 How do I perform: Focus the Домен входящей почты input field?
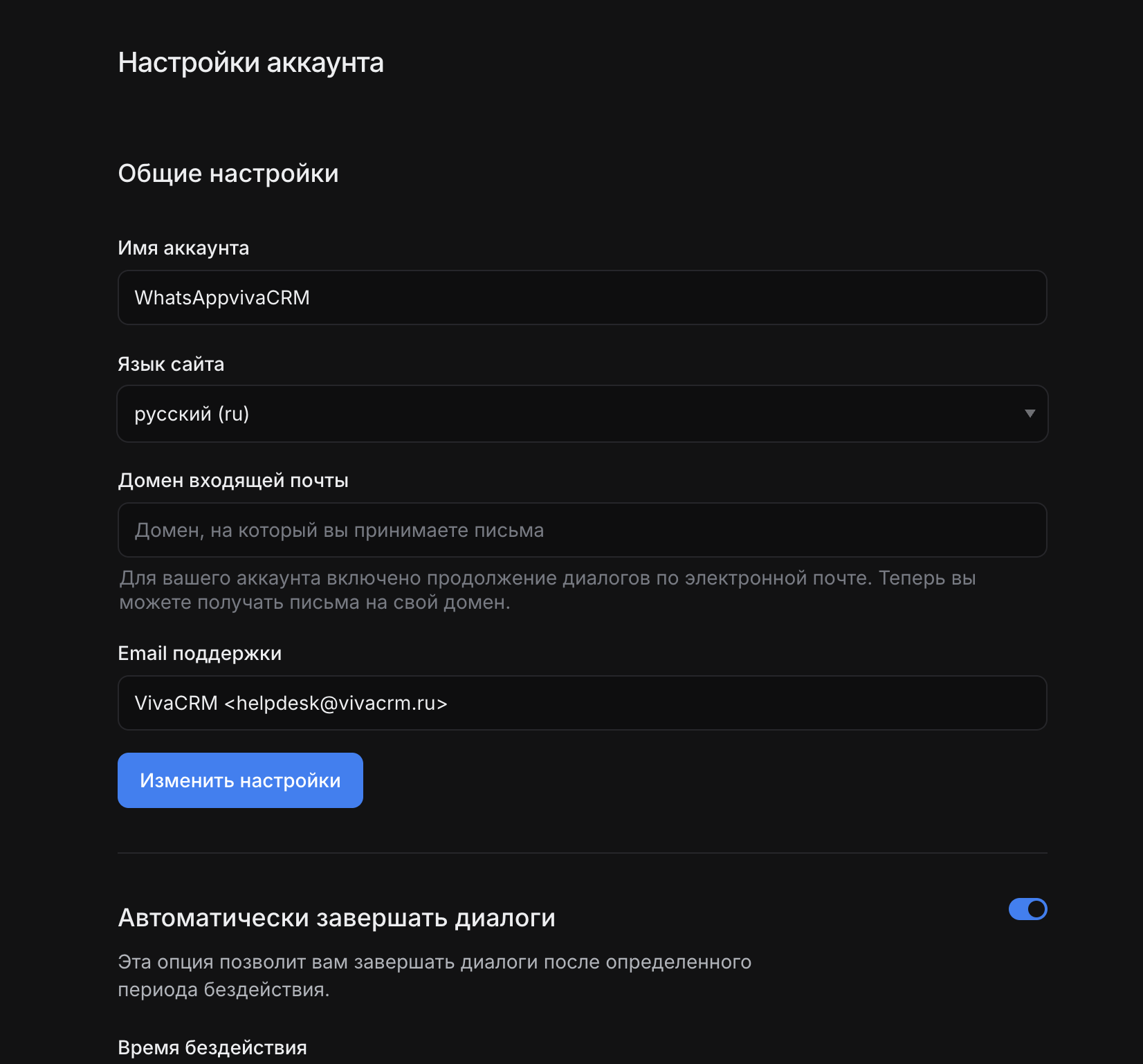581,530
